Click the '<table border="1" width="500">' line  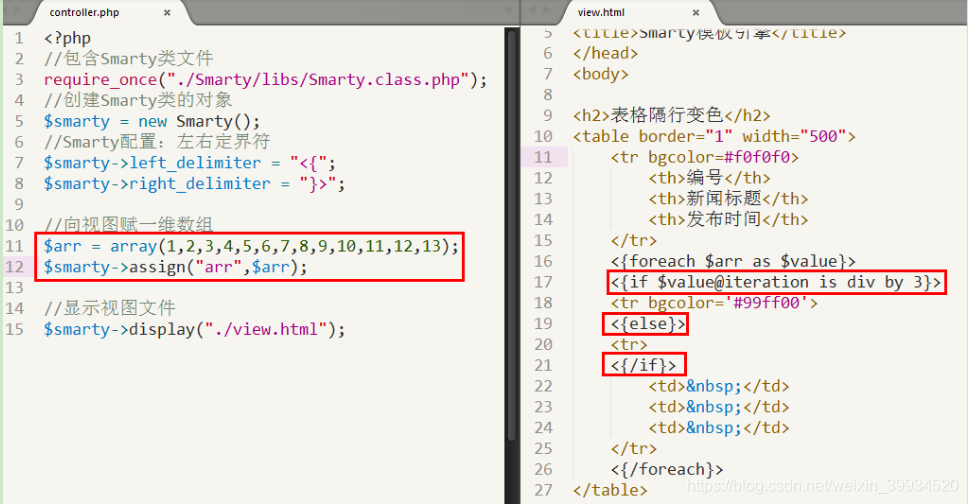pos(714,136)
